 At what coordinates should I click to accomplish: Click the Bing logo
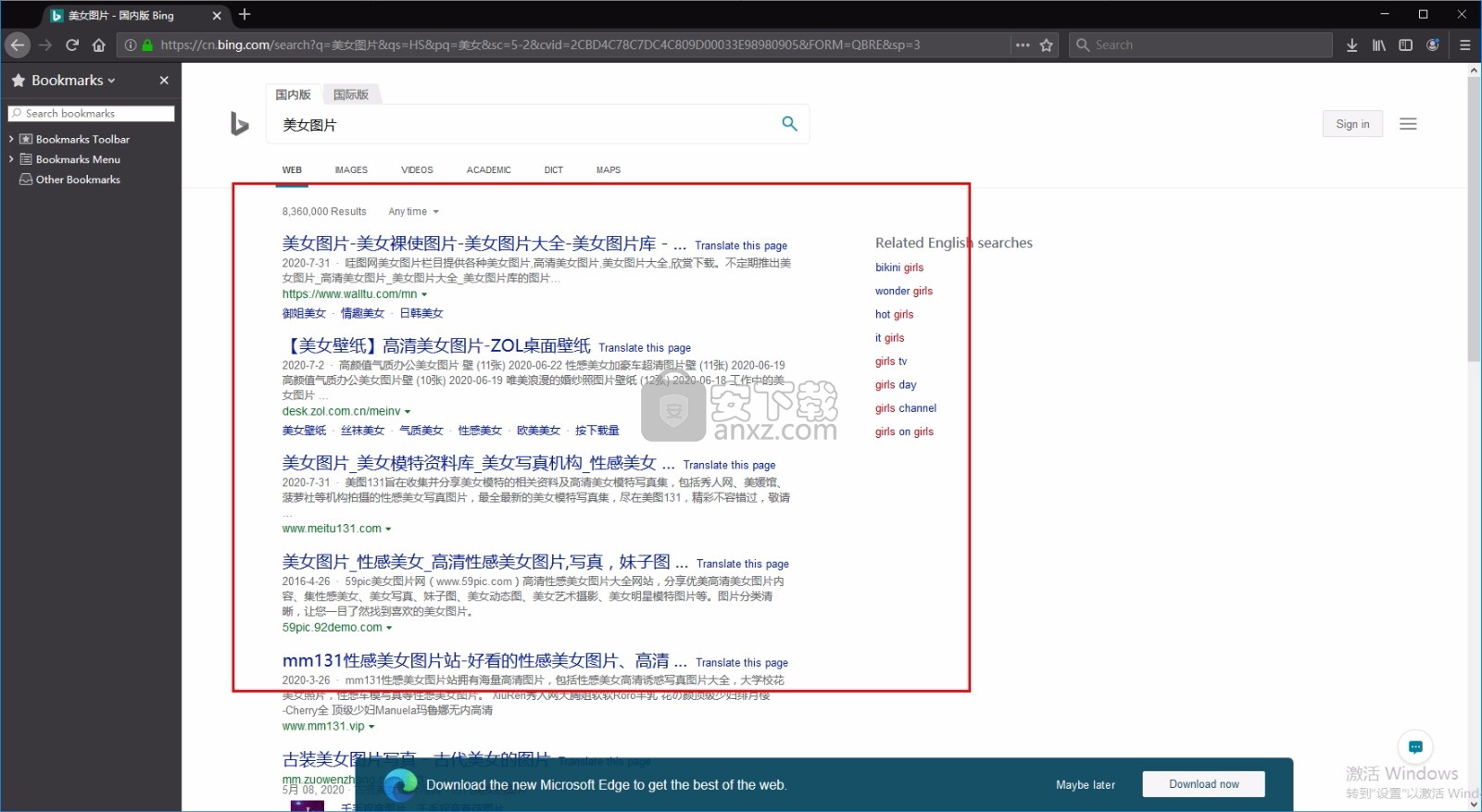click(239, 123)
